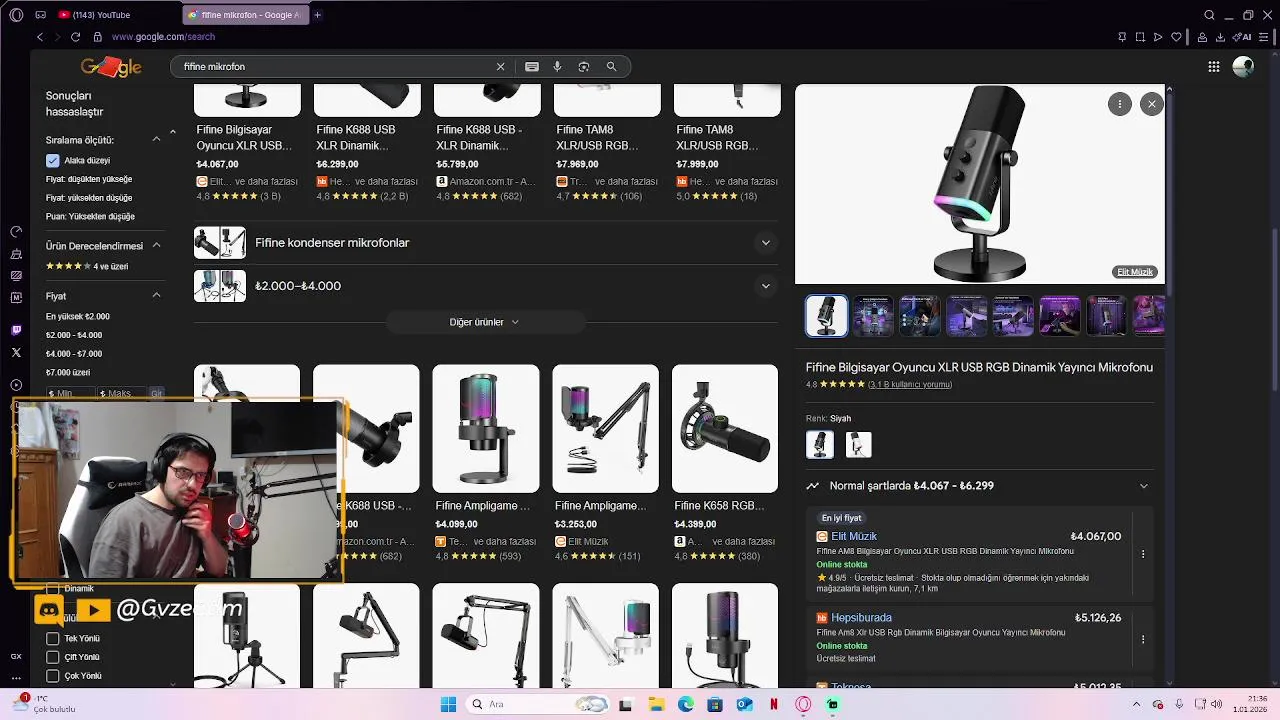The width and height of the screenshot is (1280, 720).
Task: Toggle Alaka düzeyi sort checkbox
Action: [53, 160]
